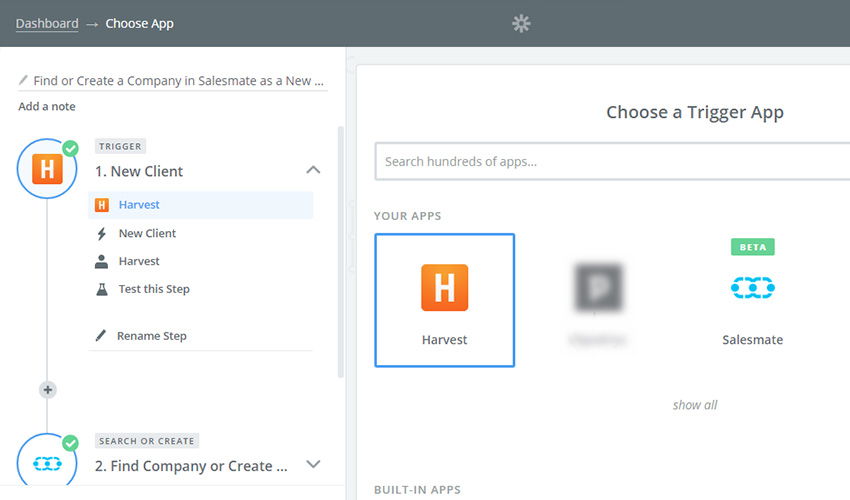This screenshot has width=850, height=500.
Task: Click the BUILT-IN APPS section heading
Action: (x=417, y=490)
